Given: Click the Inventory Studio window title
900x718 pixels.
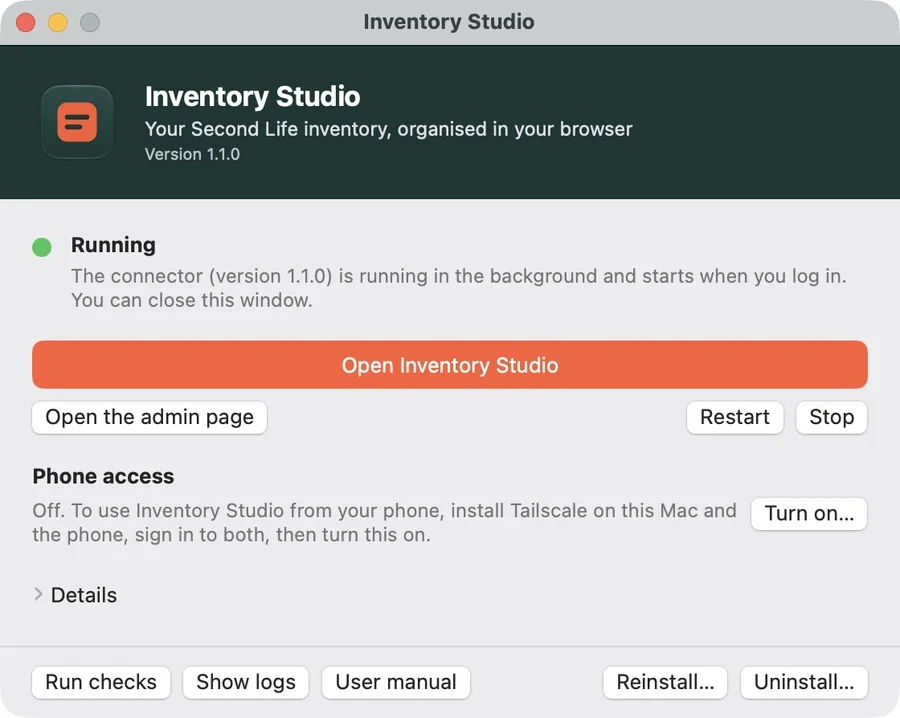Looking at the screenshot, I should pos(449,22).
